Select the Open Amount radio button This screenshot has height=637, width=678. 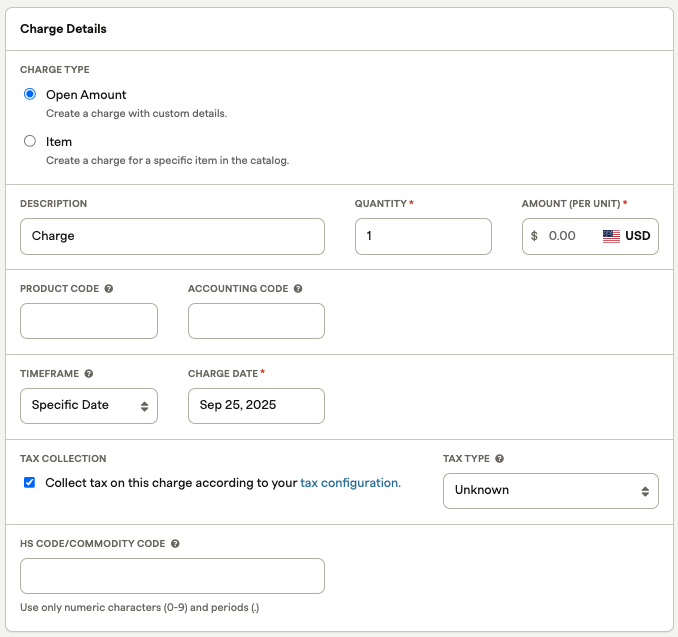click(x=30, y=95)
